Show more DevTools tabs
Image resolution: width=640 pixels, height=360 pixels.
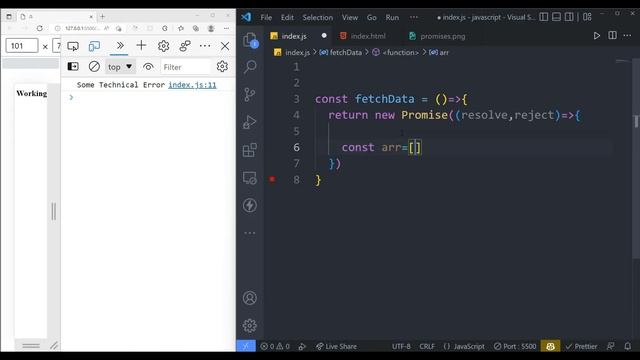[x=120, y=45]
